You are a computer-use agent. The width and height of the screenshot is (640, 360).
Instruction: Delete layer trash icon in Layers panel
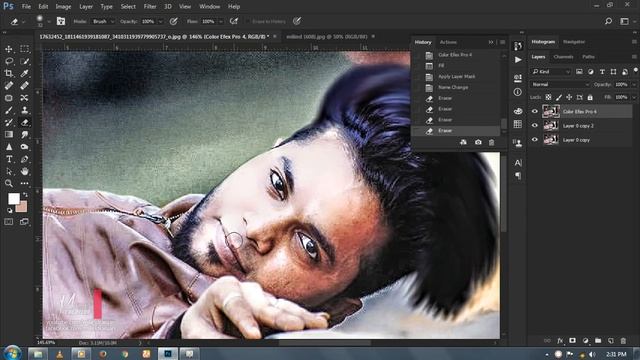pyautogui.click(x=623, y=340)
